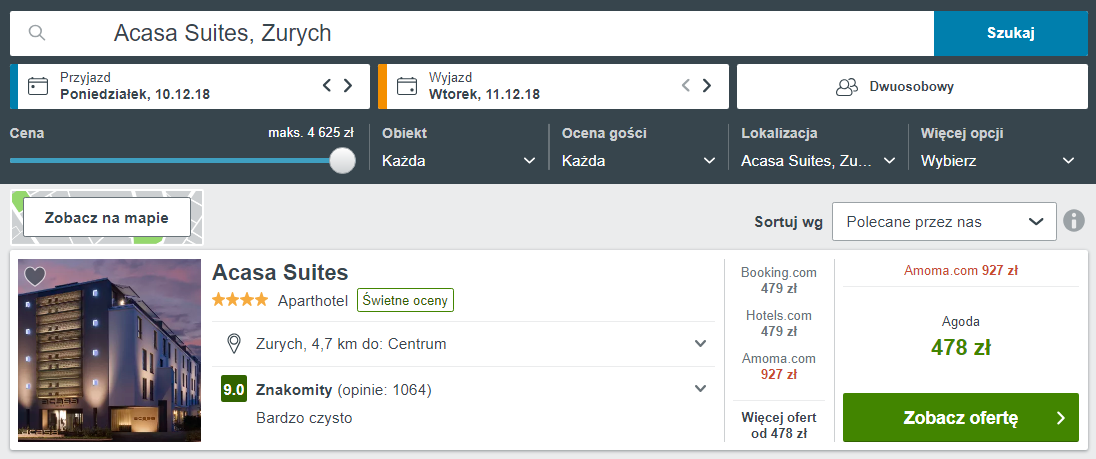Image resolution: width=1096 pixels, height=459 pixels.
Task: Go to previous check-in date
Action: (x=327, y=86)
